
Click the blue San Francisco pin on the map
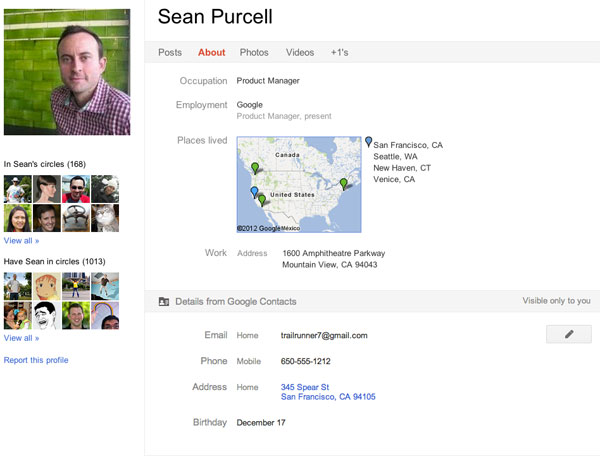click(x=254, y=192)
